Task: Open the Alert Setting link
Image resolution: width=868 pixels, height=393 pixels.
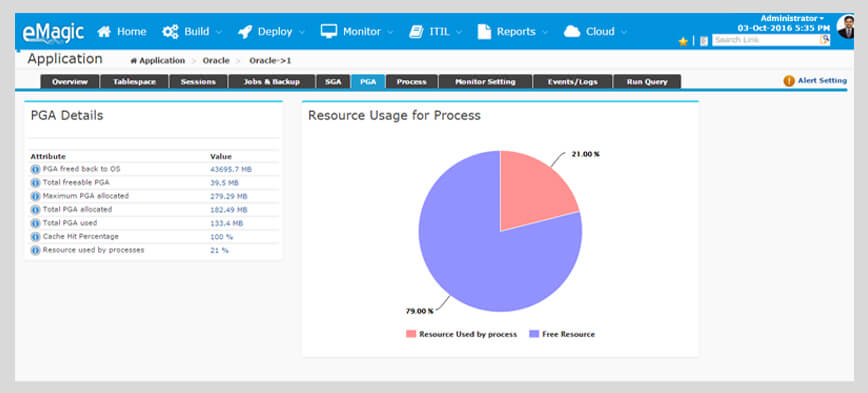Action: pyautogui.click(x=822, y=81)
